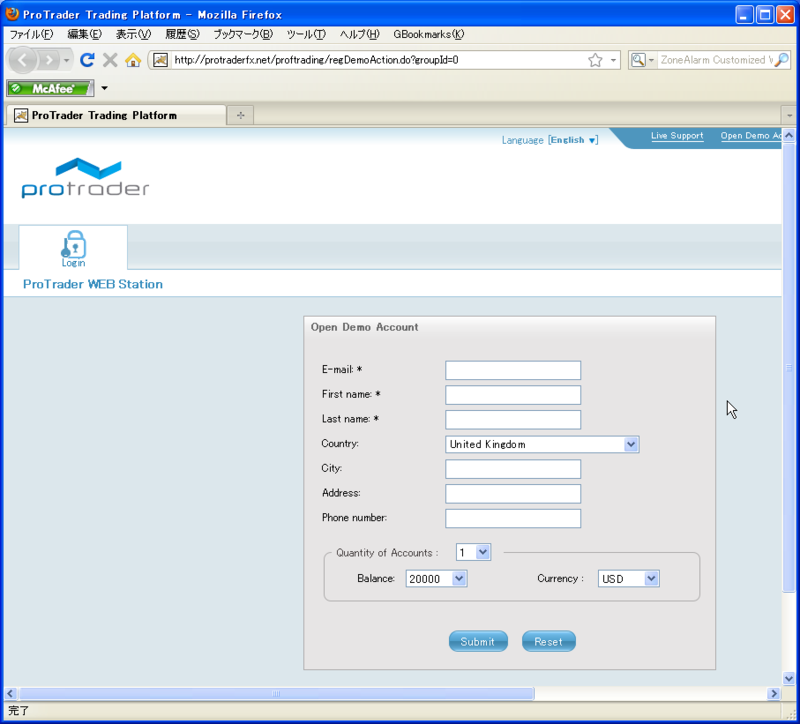This screenshot has height=724, width=800.
Task: Click the browser Forward arrow
Action: coord(49,61)
